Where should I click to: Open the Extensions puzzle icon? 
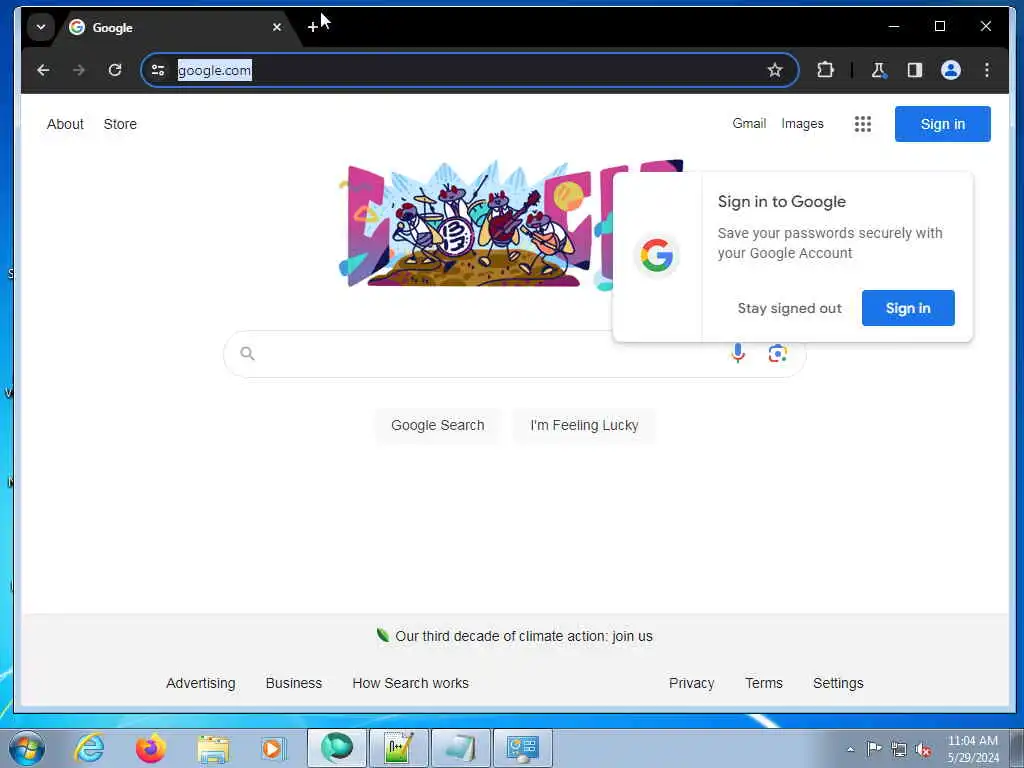click(x=825, y=70)
